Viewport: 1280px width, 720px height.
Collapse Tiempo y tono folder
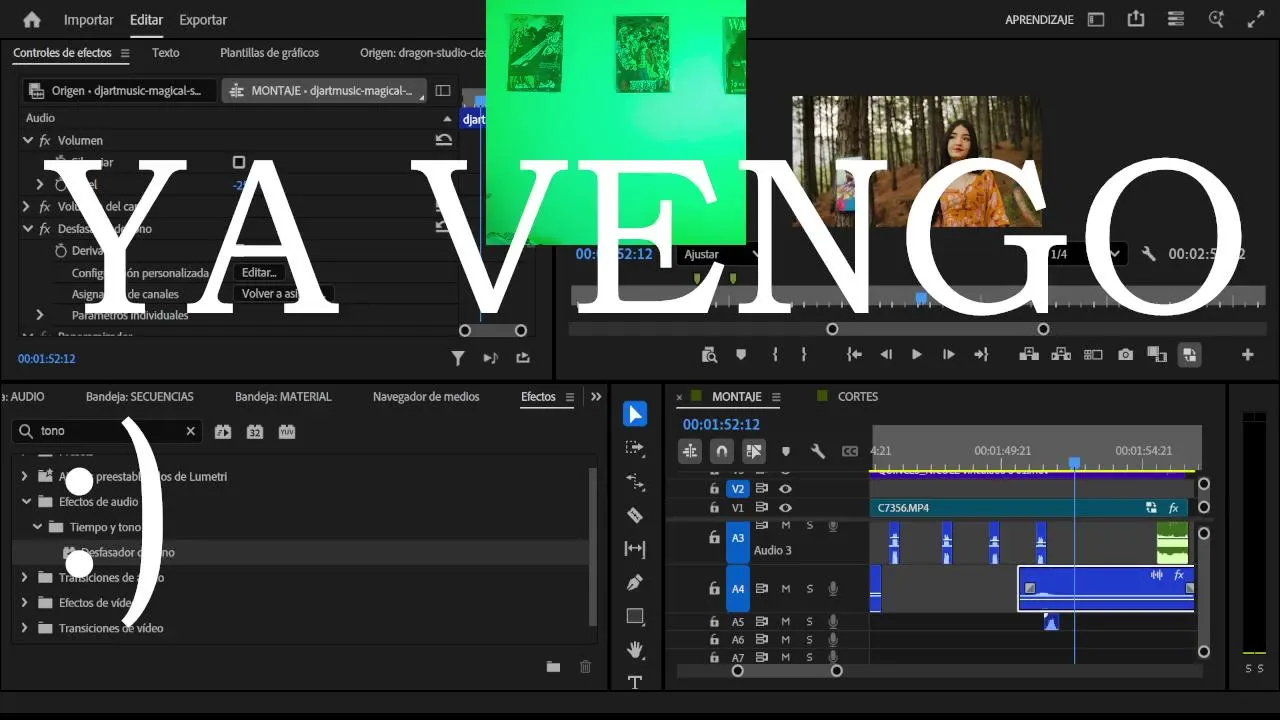(37, 527)
